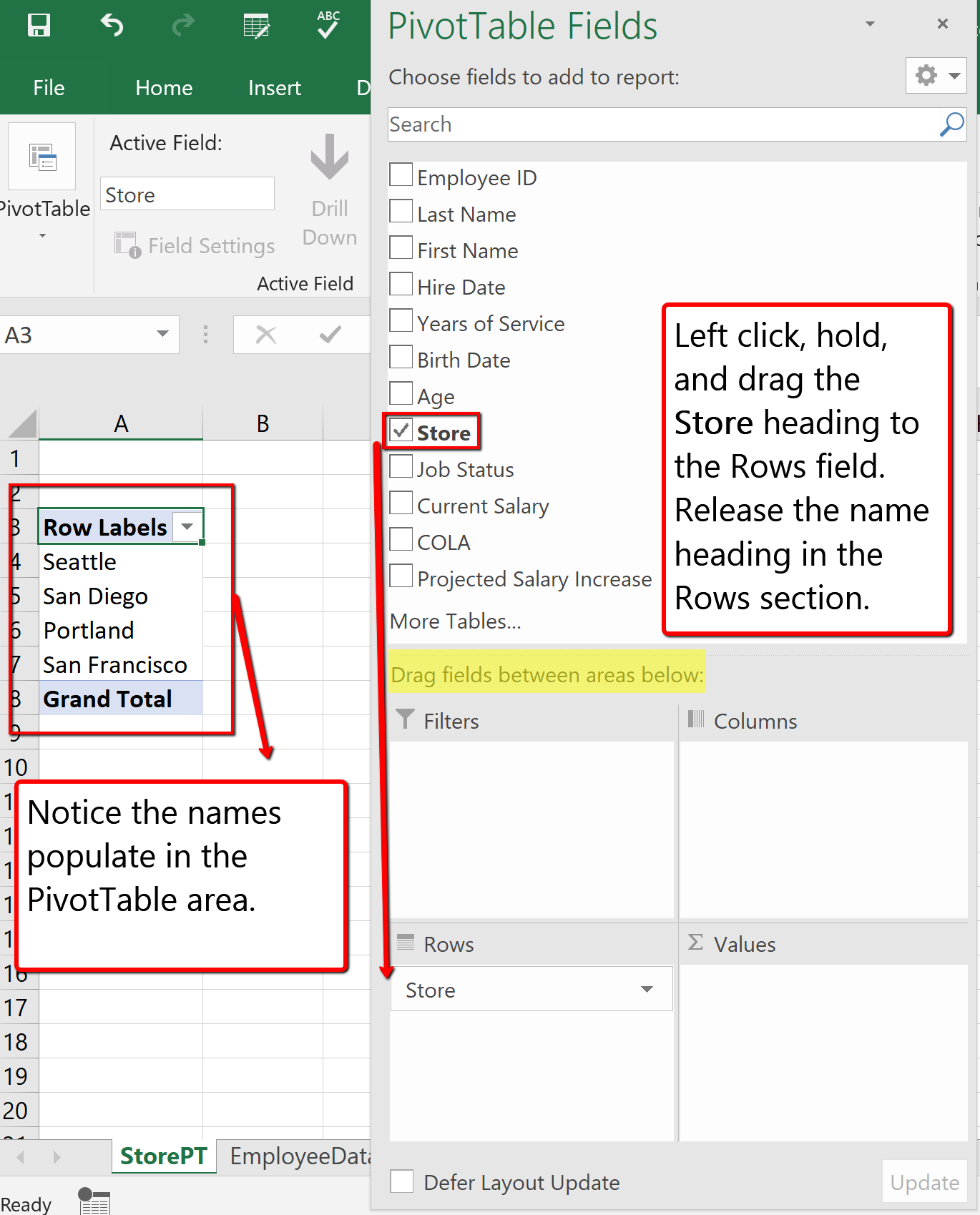Check the First Name field
This screenshot has width=980, height=1215.
[x=401, y=247]
